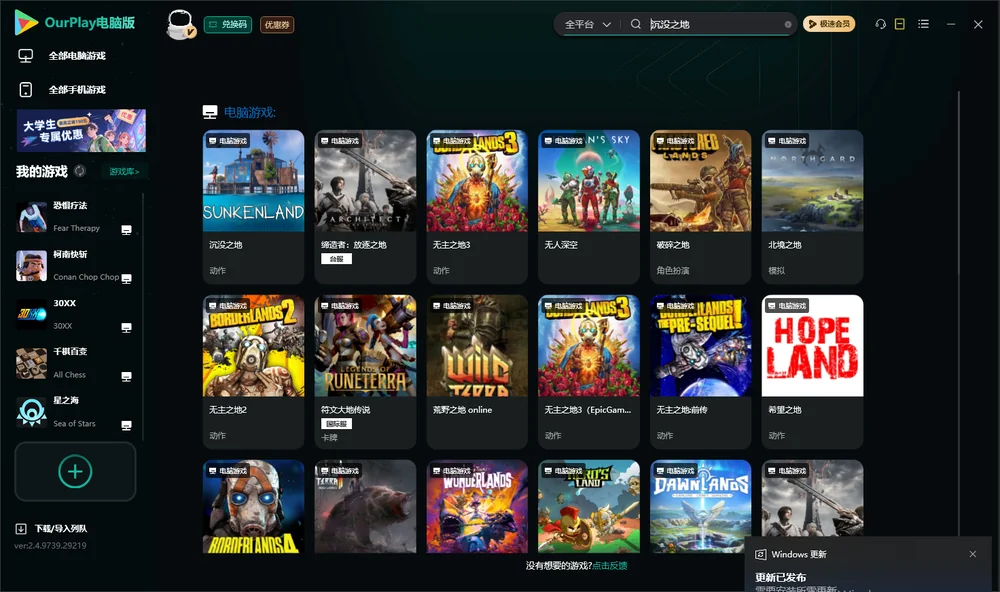The height and width of the screenshot is (592, 1000).
Task: Open the Sunkenland 沉没之地 game card
Action: (x=253, y=207)
